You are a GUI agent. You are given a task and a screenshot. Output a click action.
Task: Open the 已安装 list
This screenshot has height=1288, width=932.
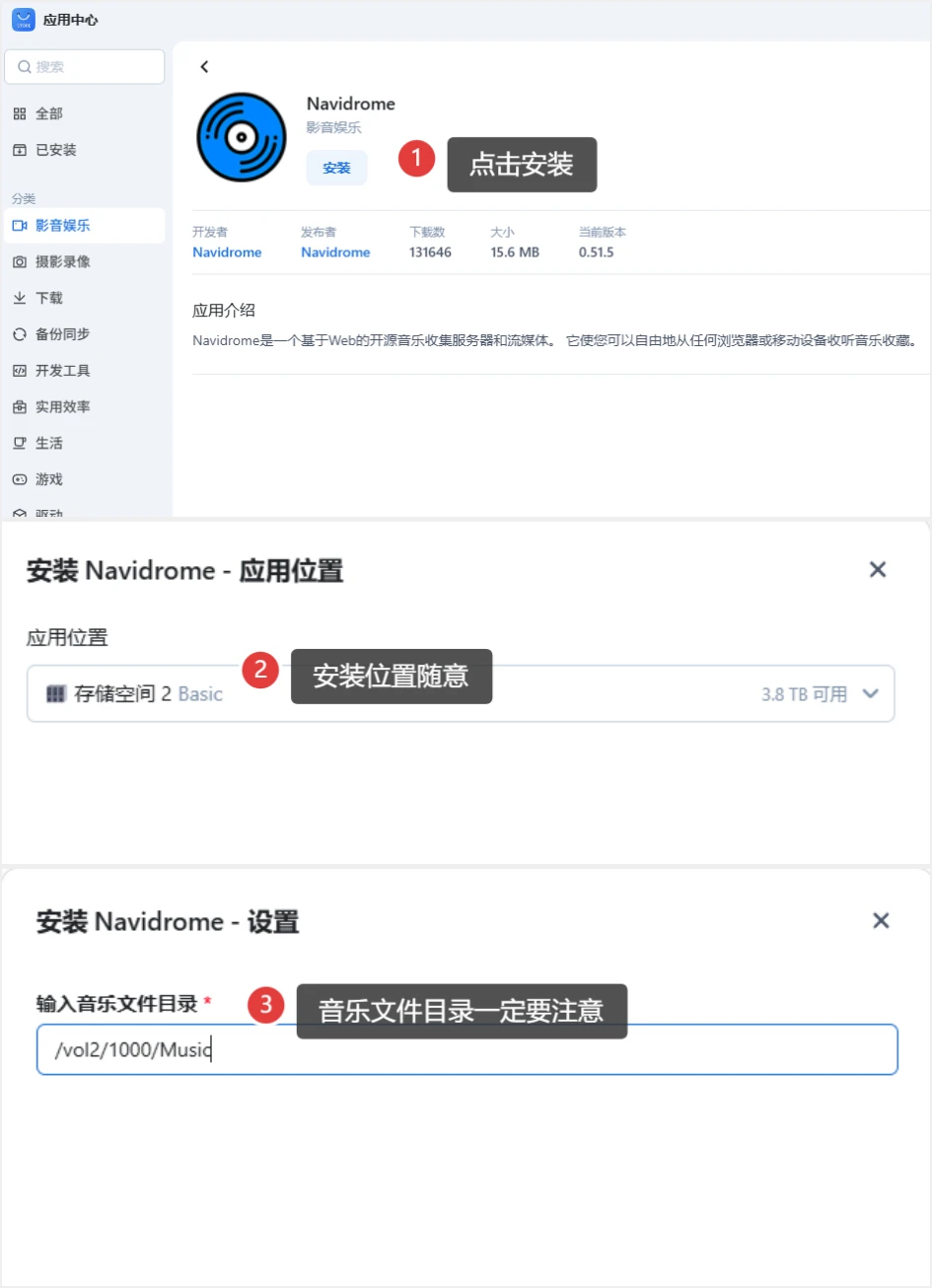(x=85, y=150)
